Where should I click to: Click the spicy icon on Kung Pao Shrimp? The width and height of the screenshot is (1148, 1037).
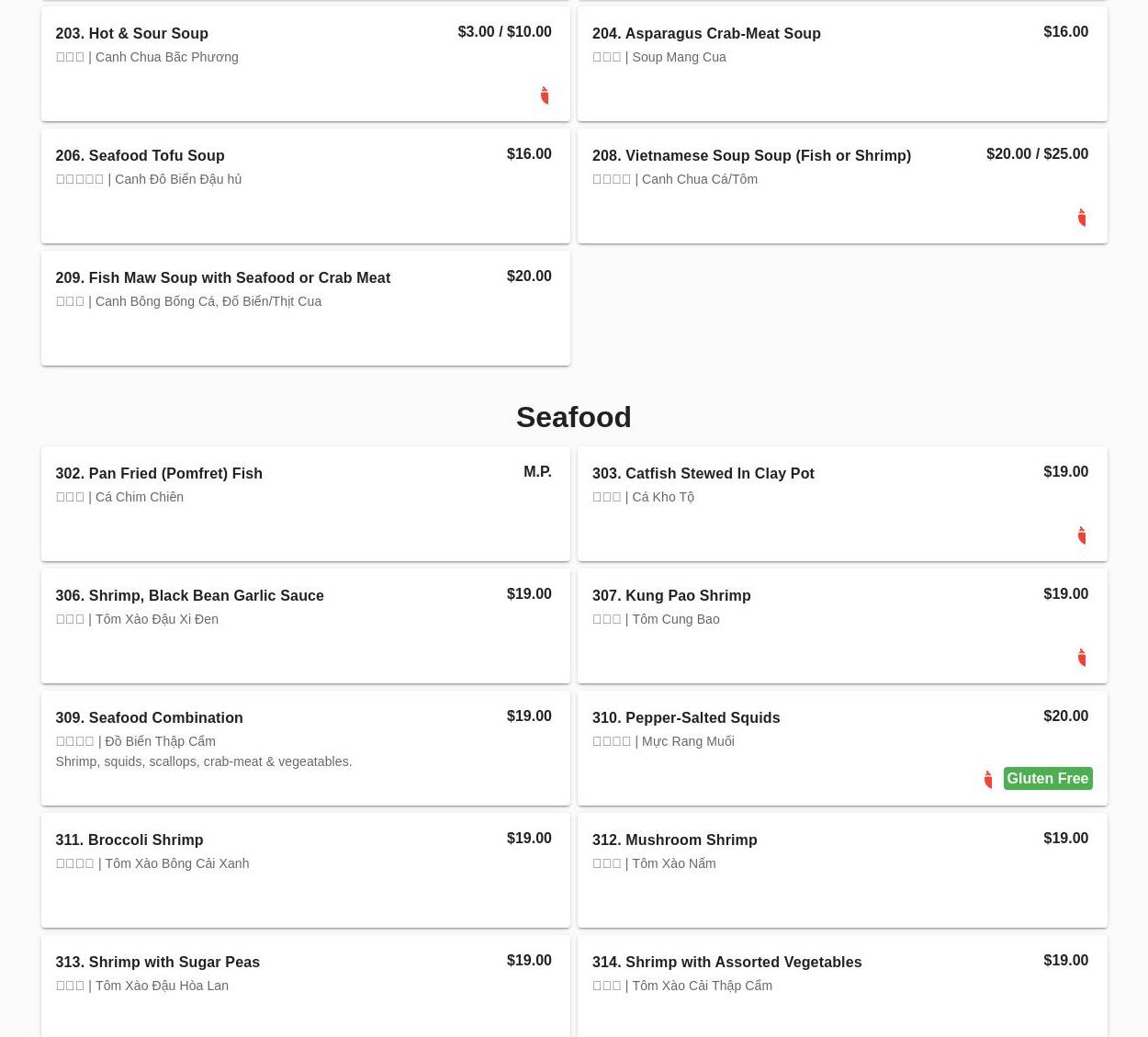1081,658
